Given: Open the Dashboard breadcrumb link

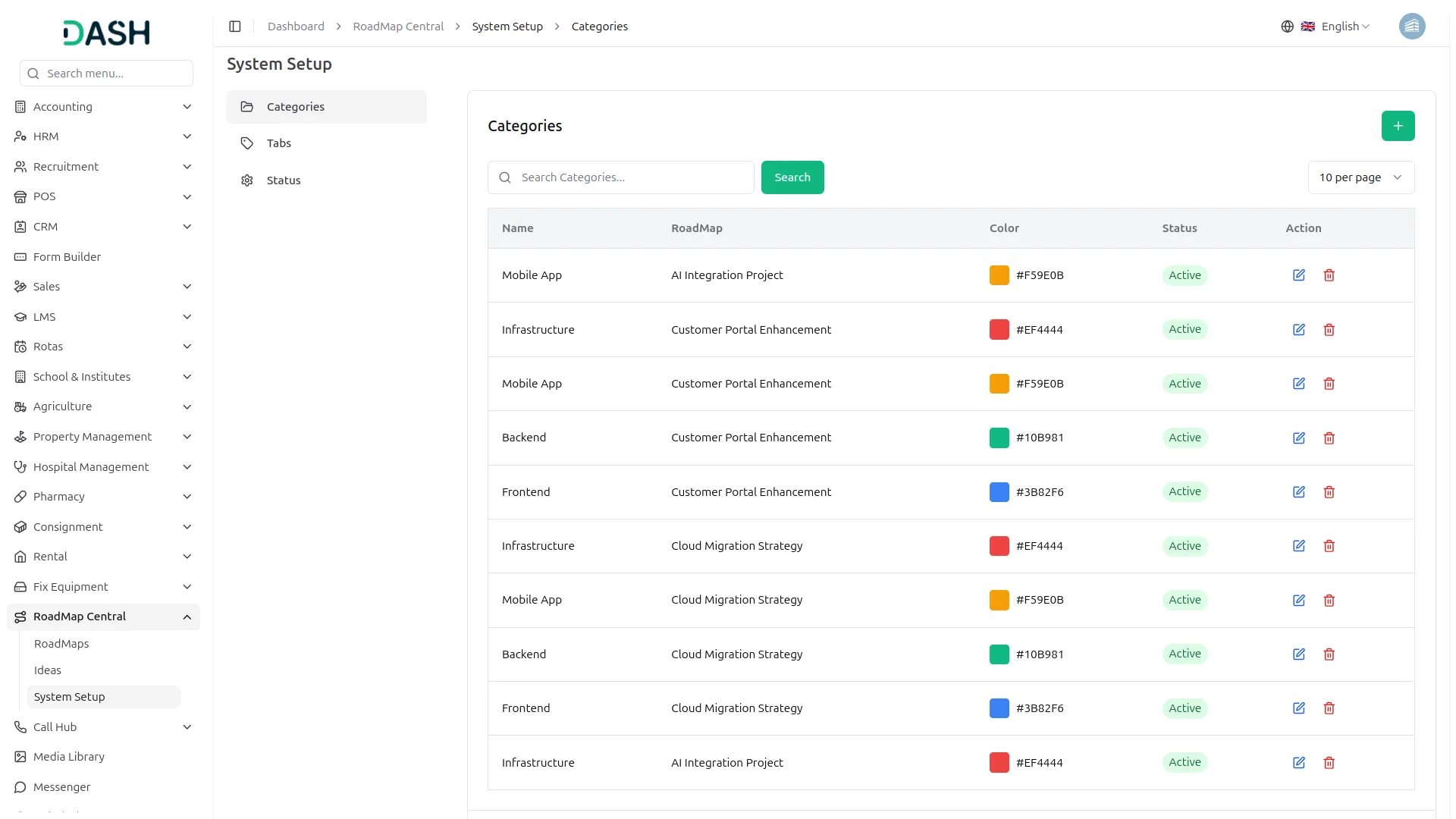Looking at the screenshot, I should 295,26.
